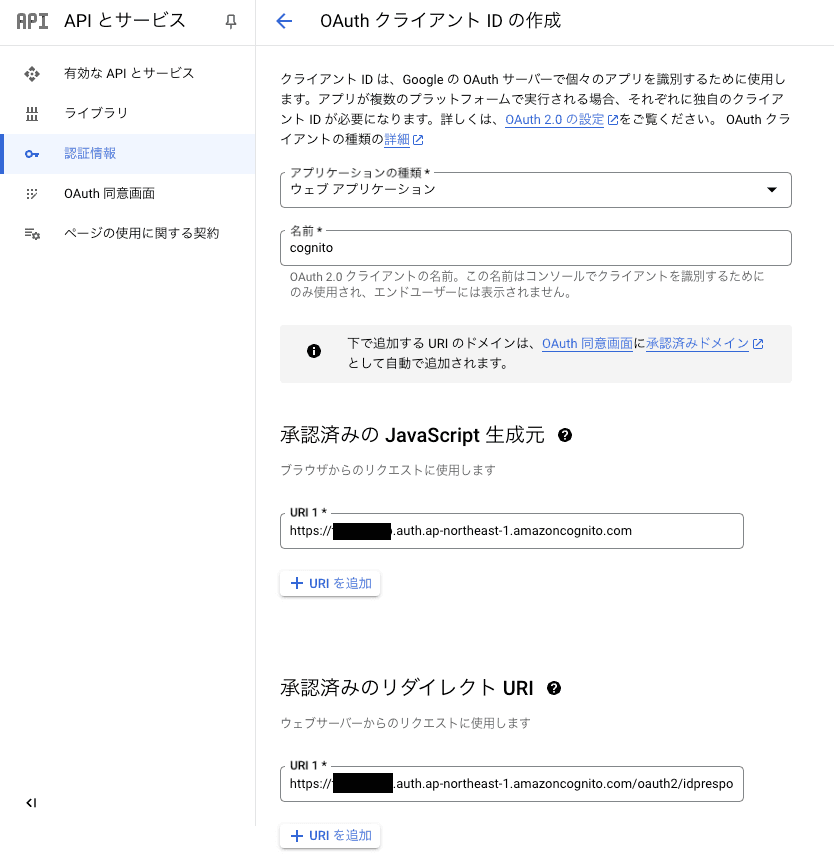Follow the OAuth 同意画面 link in notice
Screen dimensions: 834x858
click(587, 344)
